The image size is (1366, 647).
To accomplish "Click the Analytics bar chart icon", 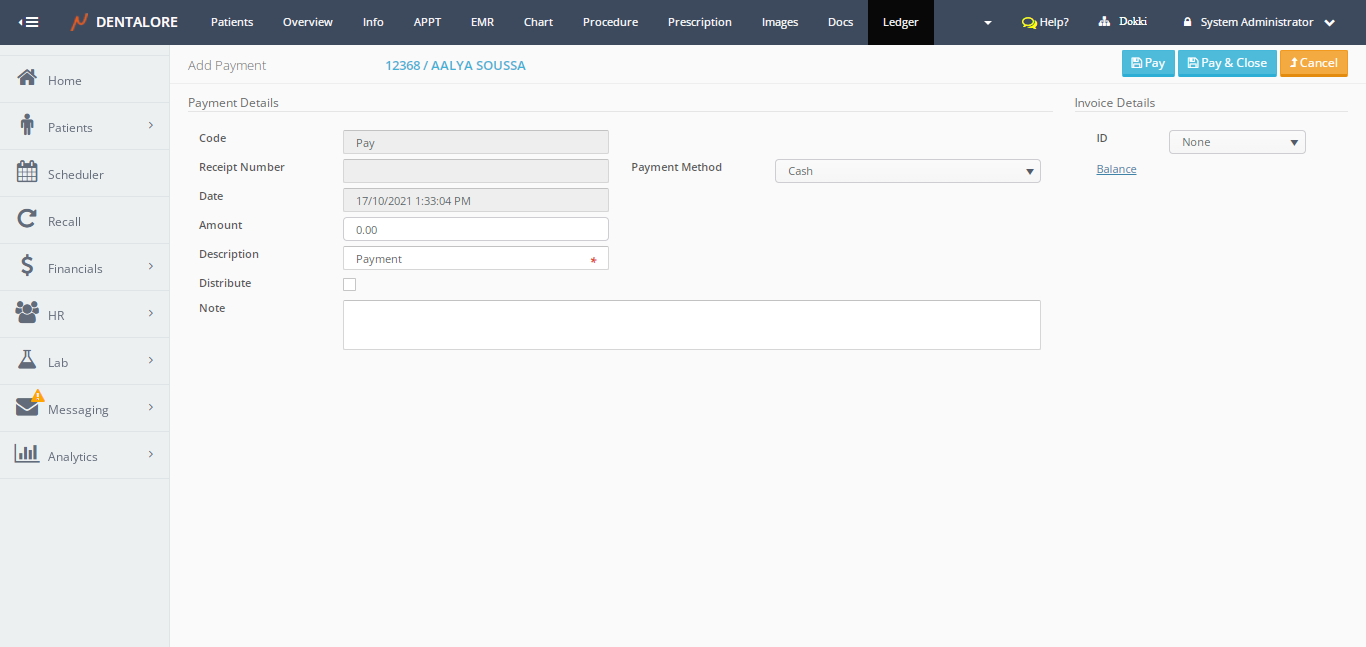I will click(x=27, y=455).
